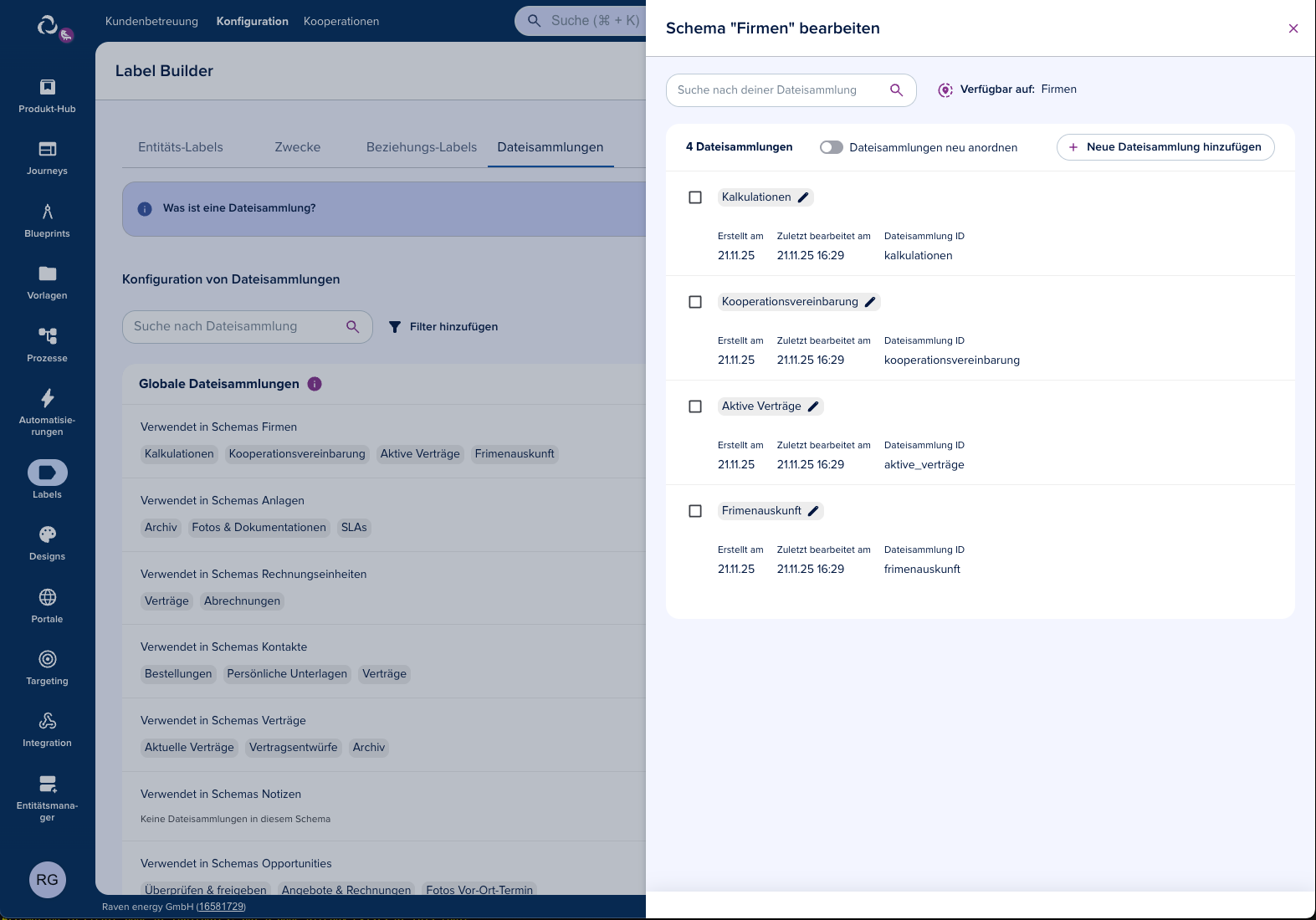Click the info icon beside Globale Dateisammlungen
1316x920 pixels.
(315, 384)
